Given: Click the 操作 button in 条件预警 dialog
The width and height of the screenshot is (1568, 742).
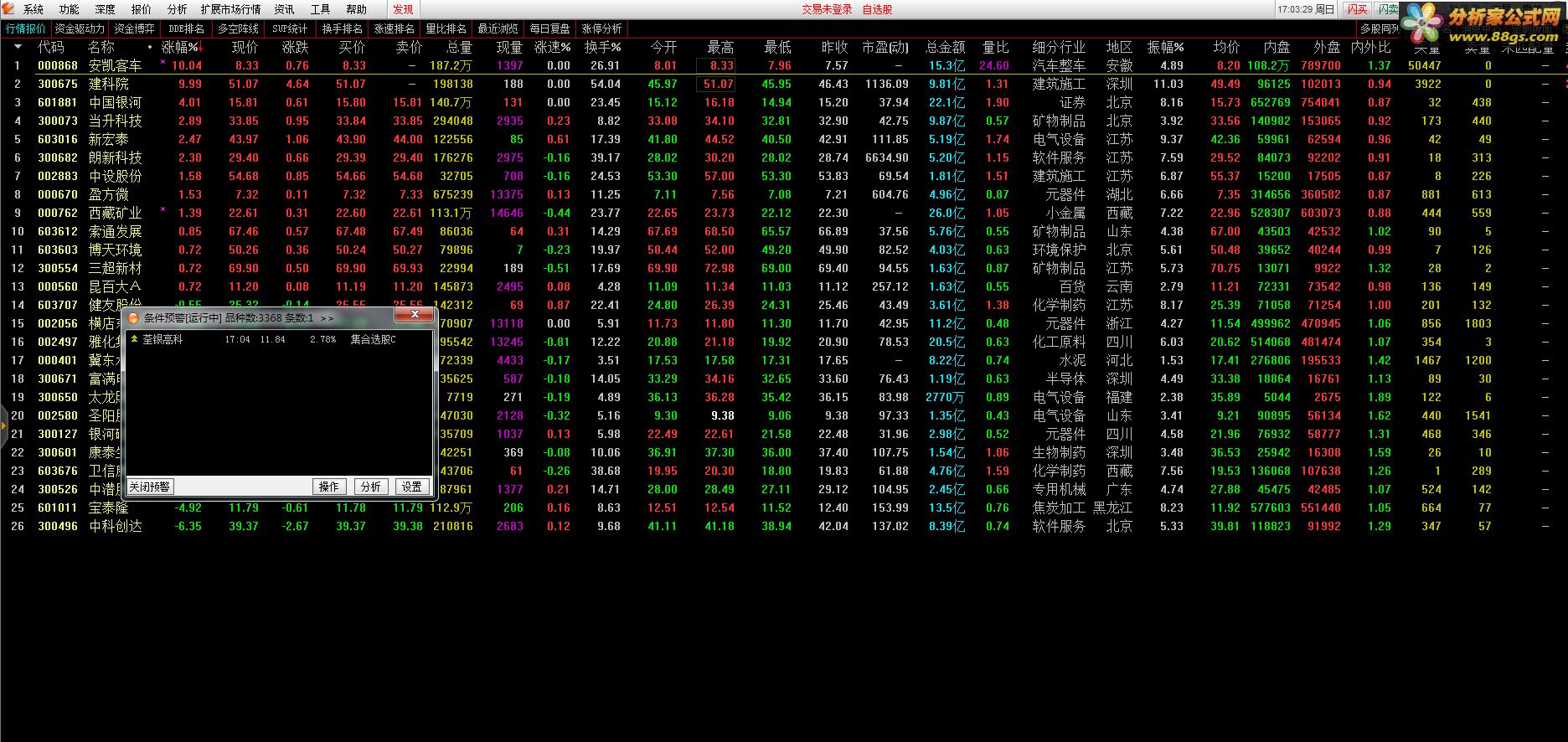Looking at the screenshot, I should [x=329, y=487].
